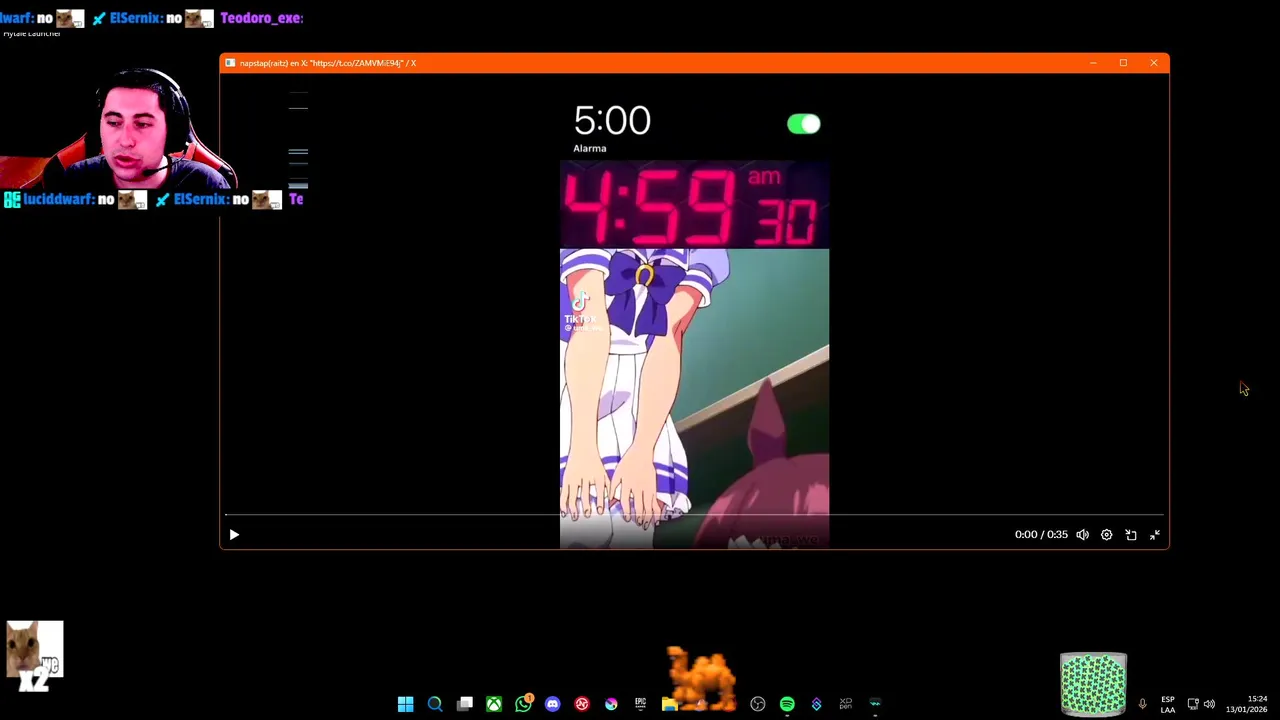Screen dimensions: 1280x720
Task: Click the back-to-tab icon beside the settings gear
Action: (1131, 535)
